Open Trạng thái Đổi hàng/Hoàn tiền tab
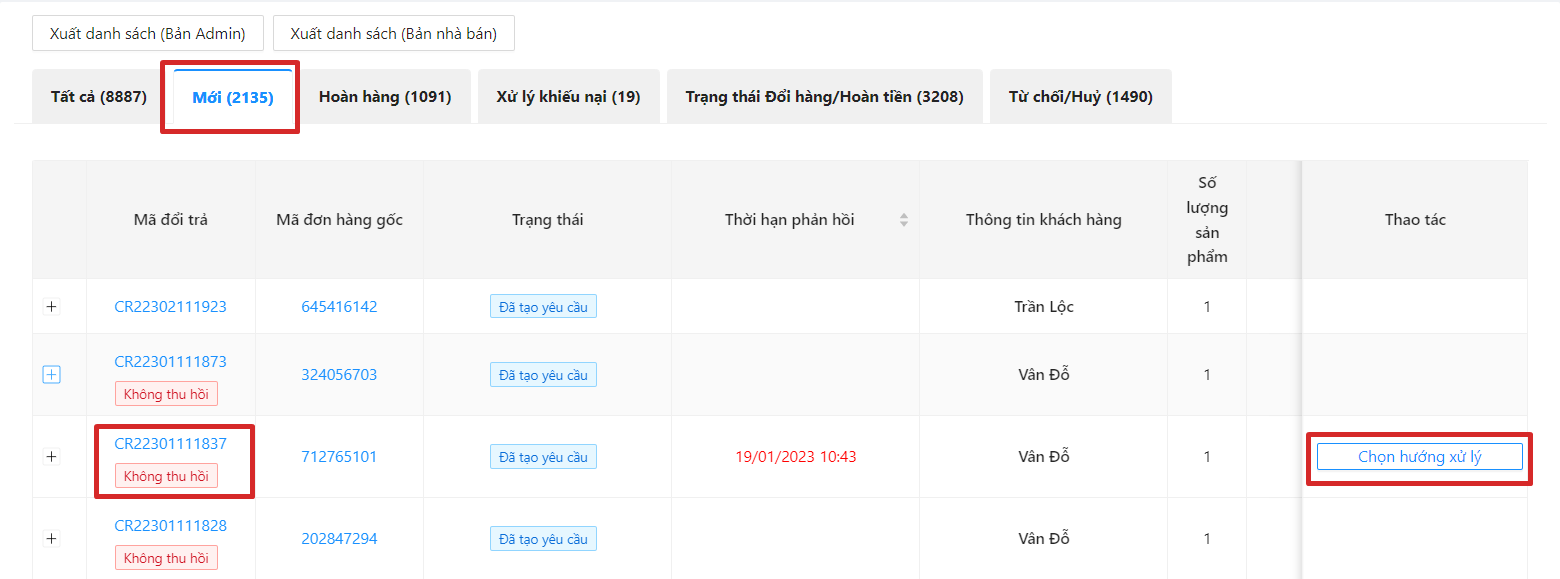 point(824,97)
